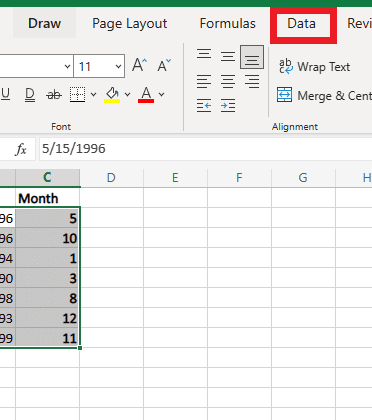Viewport: 372px width, 420px height.
Task: Toggle Wrap Text
Action: point(314,67)
